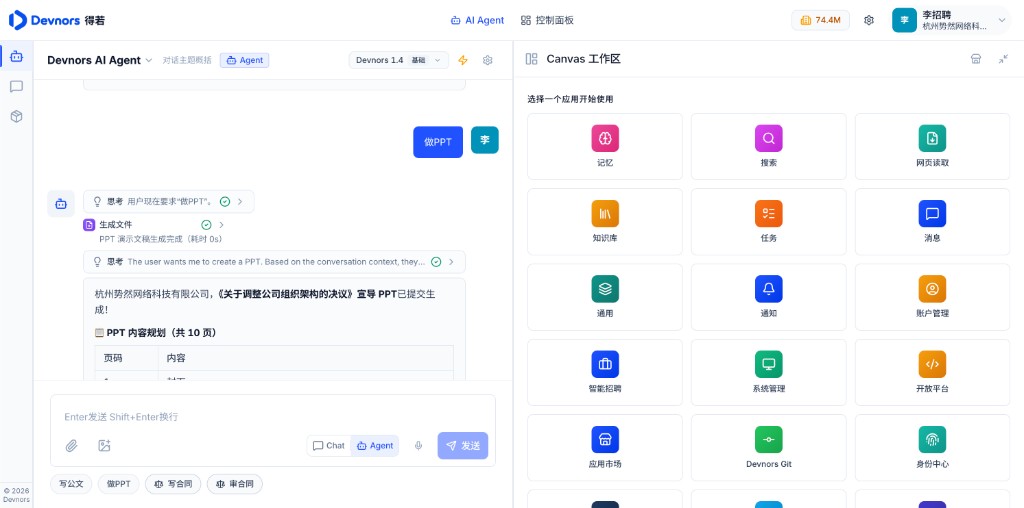This screenshot has height=508, width=1024.
Task: Open the cube icon in left sidebar
Action: tap(16, 116)
